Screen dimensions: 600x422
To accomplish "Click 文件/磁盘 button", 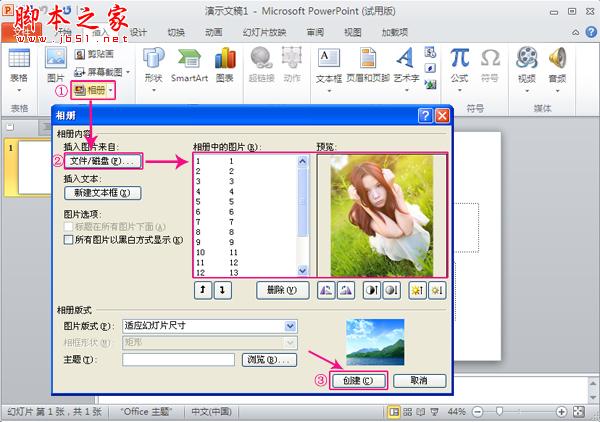I will pyautogui.click(x=103, y=161).
